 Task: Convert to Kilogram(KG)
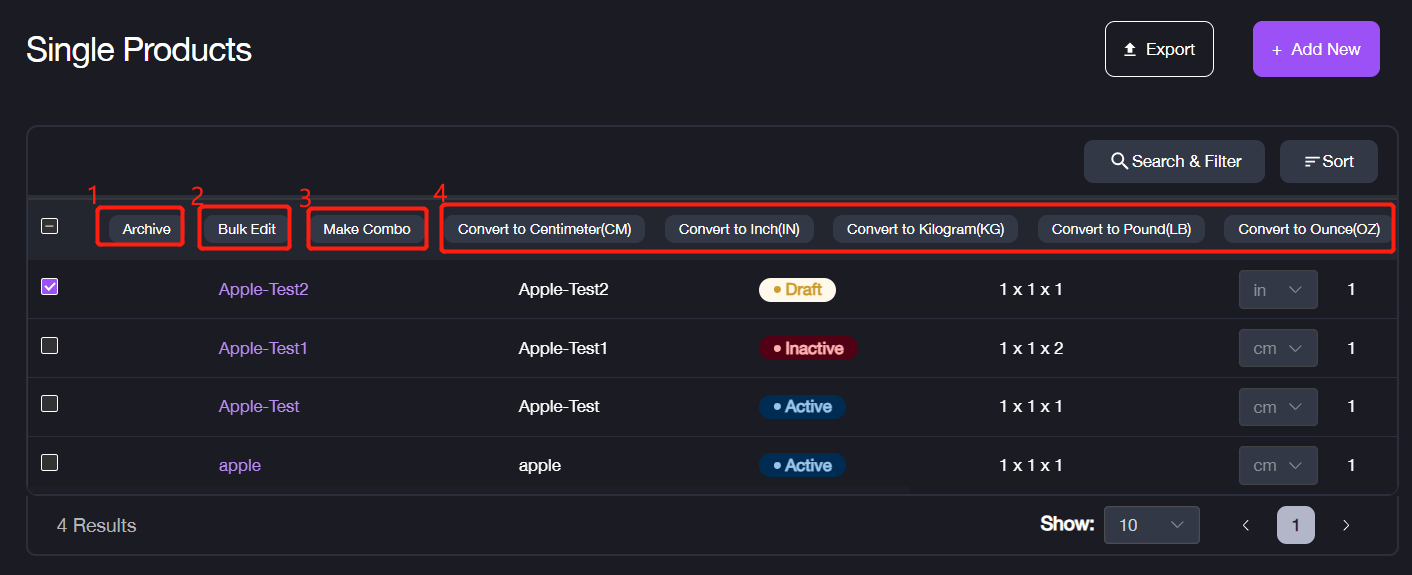point(925,229)
